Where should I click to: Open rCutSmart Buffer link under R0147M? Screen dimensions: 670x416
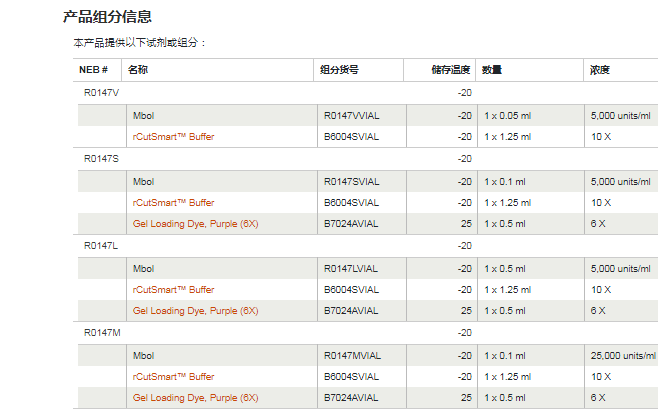[173, 376]
